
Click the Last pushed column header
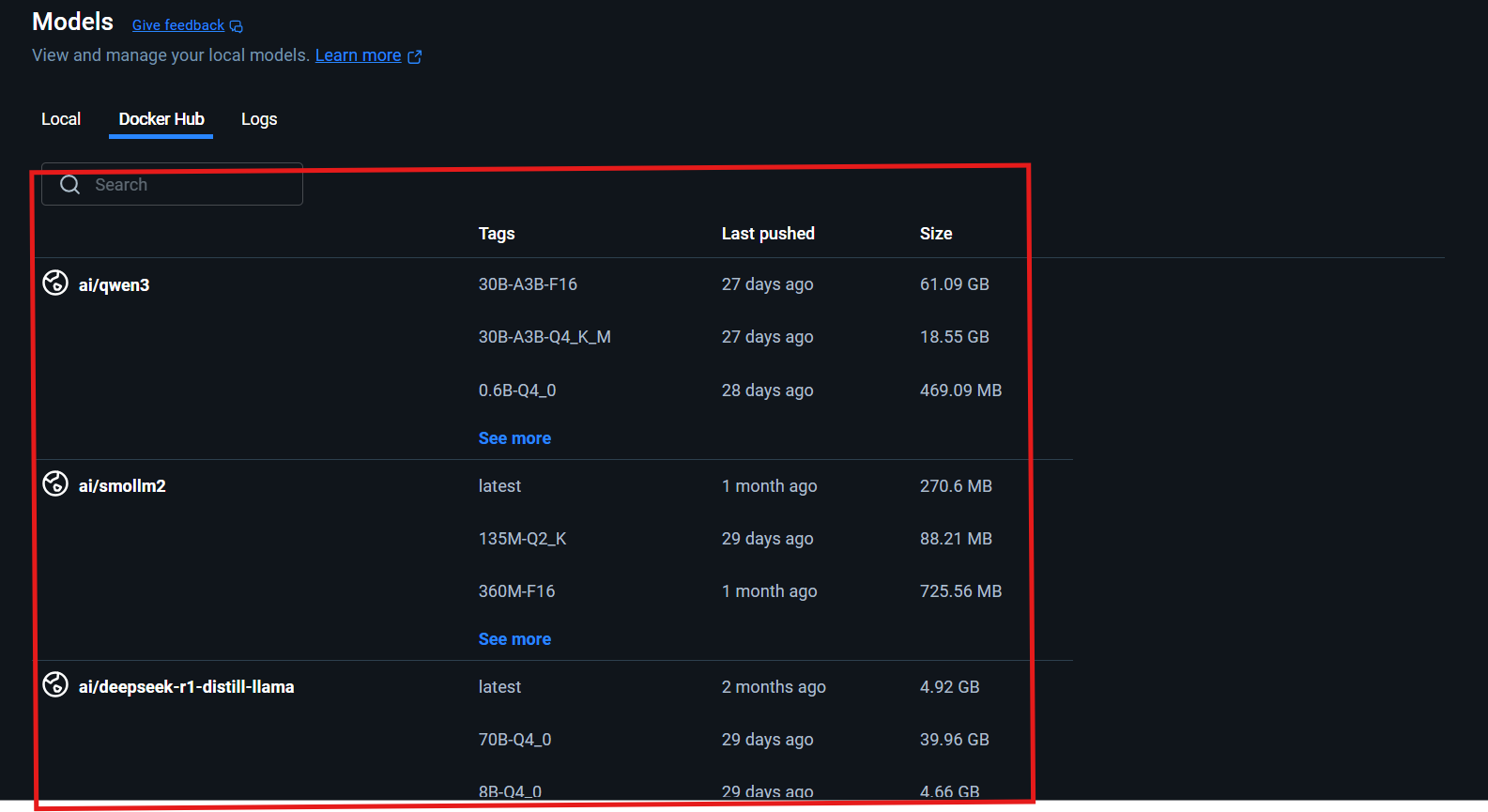[x=768, y=234]
